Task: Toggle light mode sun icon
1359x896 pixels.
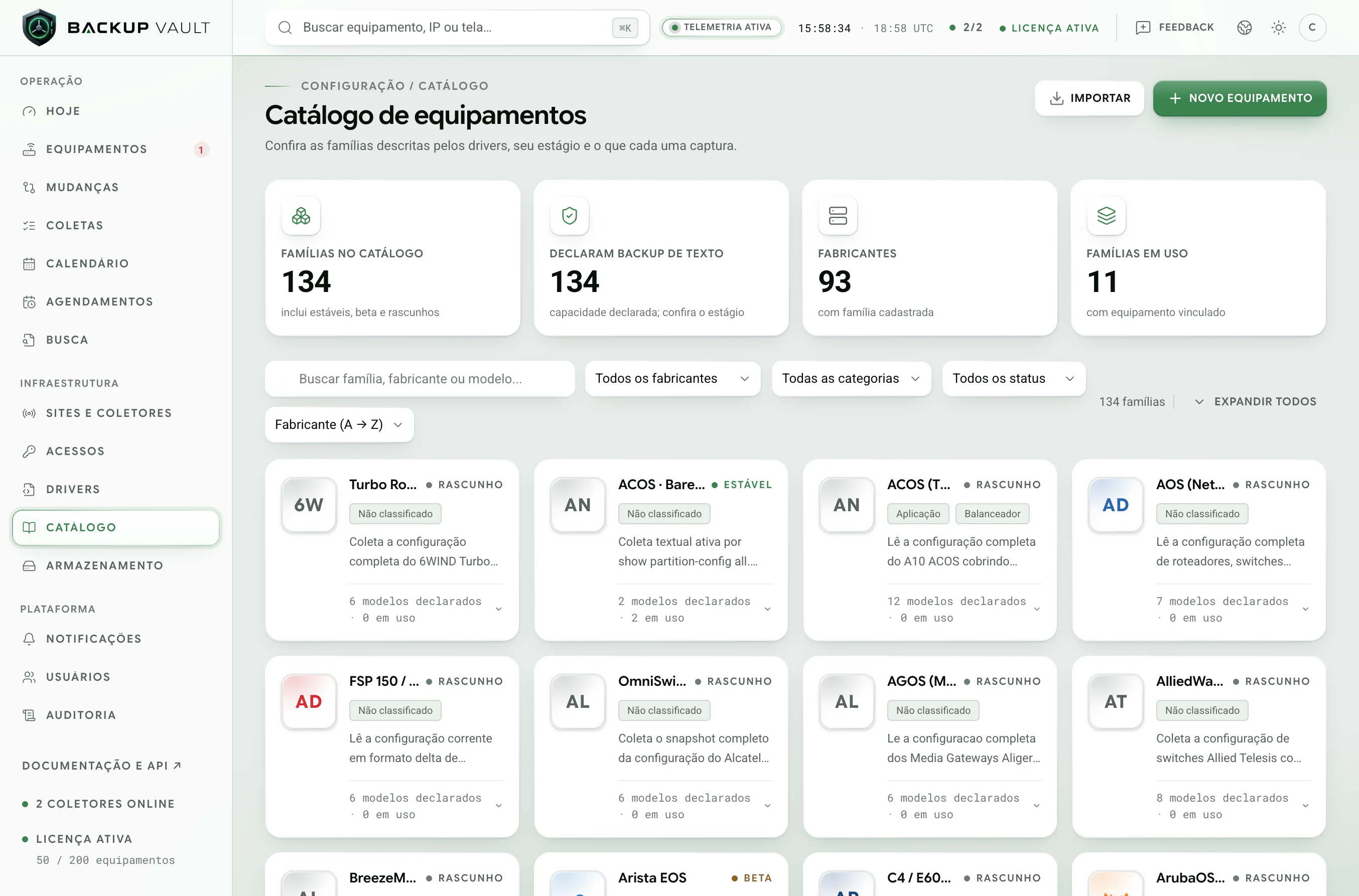Action: pyautogui.click(x=1278, y=28)
